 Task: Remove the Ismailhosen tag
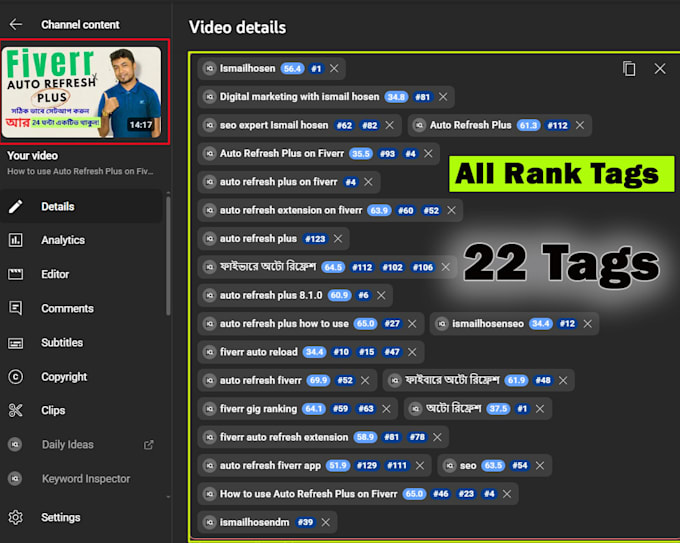tap(334, 69)
